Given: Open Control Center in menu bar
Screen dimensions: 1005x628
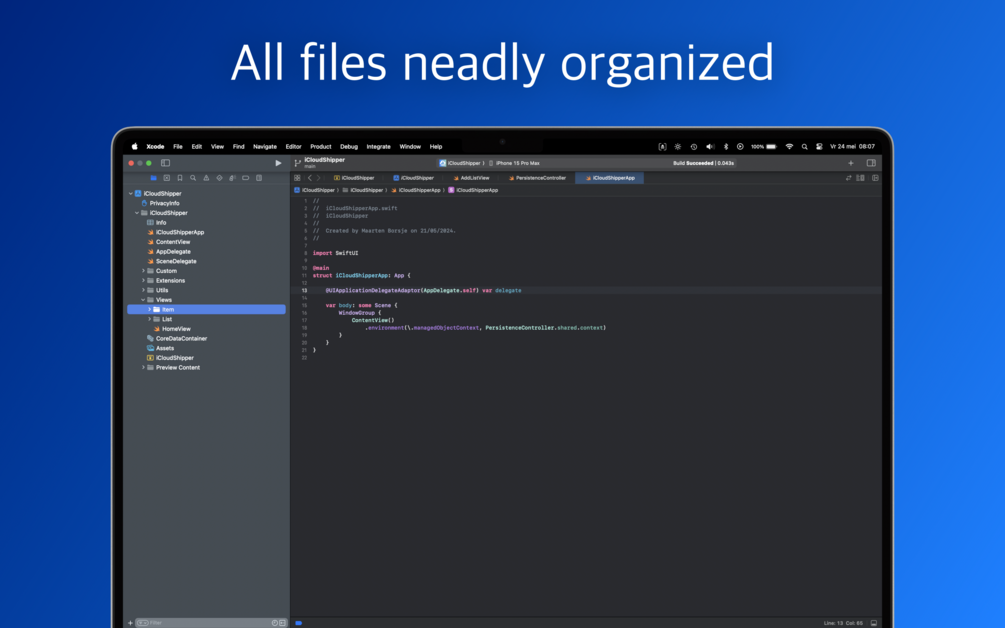Looking at the screenshot, I should pyautogui.click(x=819, y=147).
